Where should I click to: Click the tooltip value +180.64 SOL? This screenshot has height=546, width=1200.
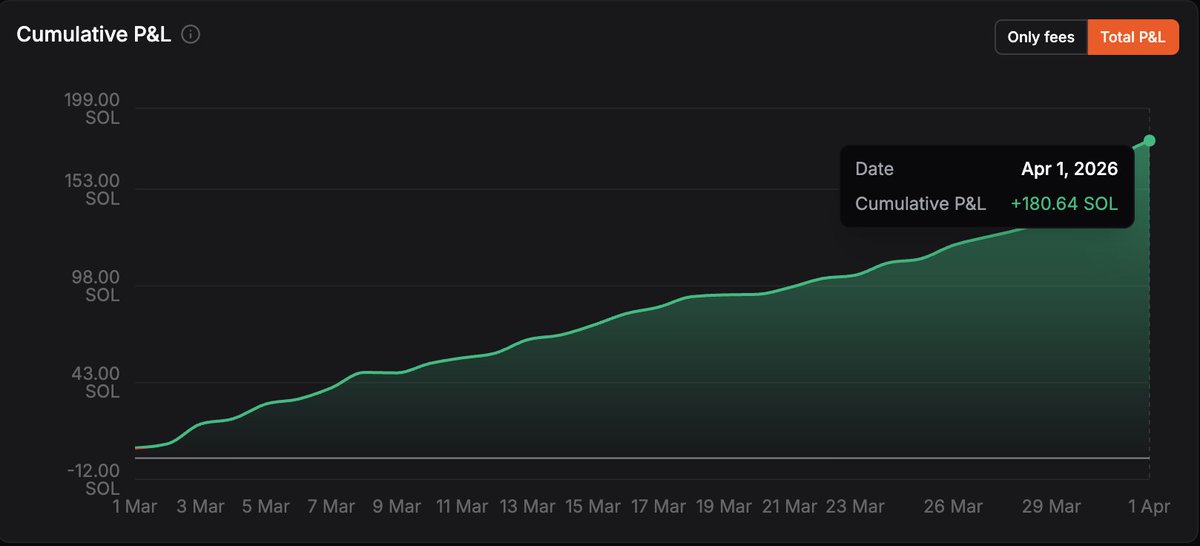1064,204
